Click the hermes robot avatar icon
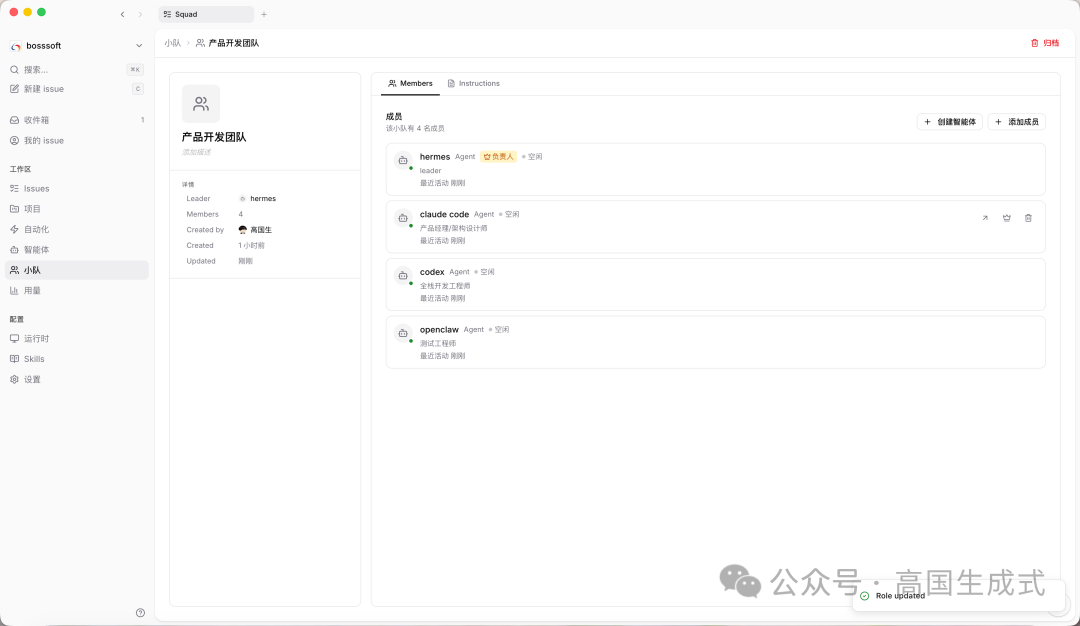Viewport: 1080px width, 626px height. tap(403, 160)
